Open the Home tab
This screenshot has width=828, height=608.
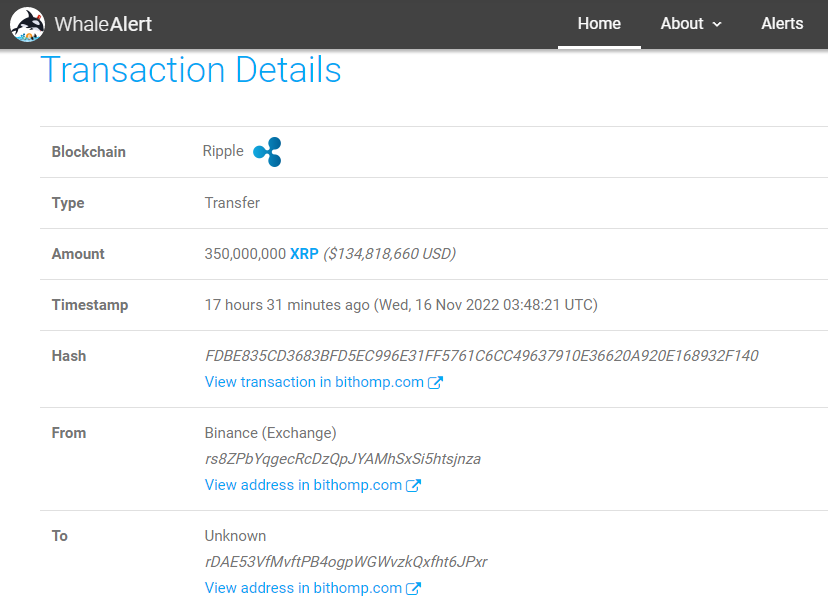click(x=599, y=24)
